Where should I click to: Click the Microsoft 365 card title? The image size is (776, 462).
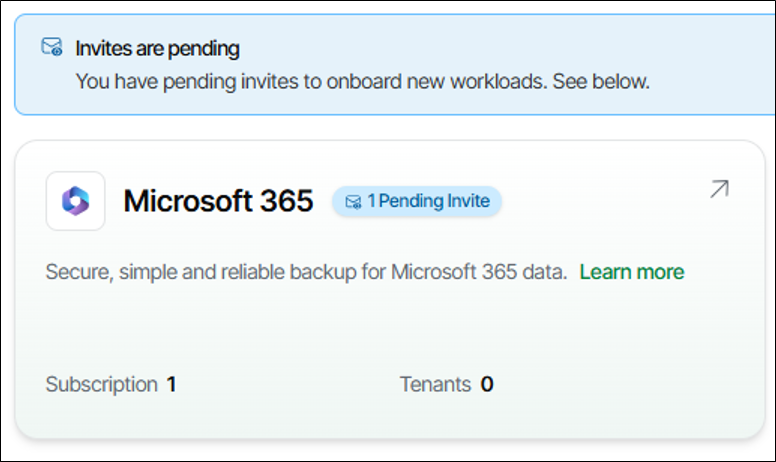[218, 201]
